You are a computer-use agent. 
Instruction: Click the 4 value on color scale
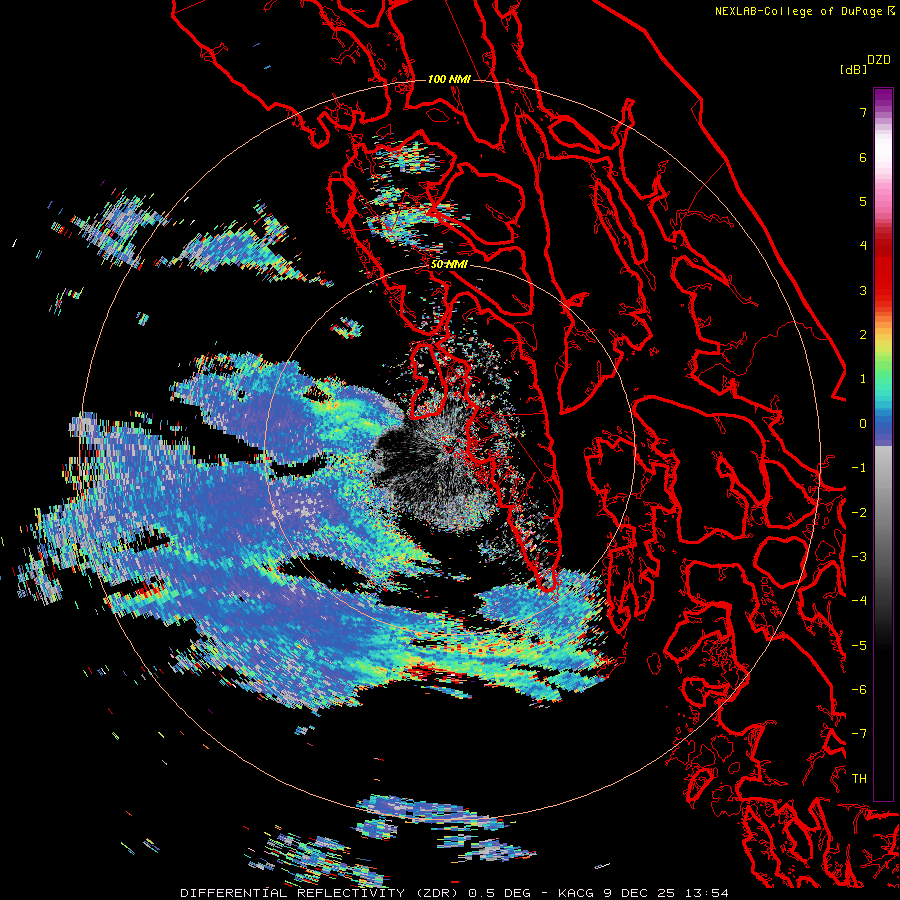pos(863,246)
